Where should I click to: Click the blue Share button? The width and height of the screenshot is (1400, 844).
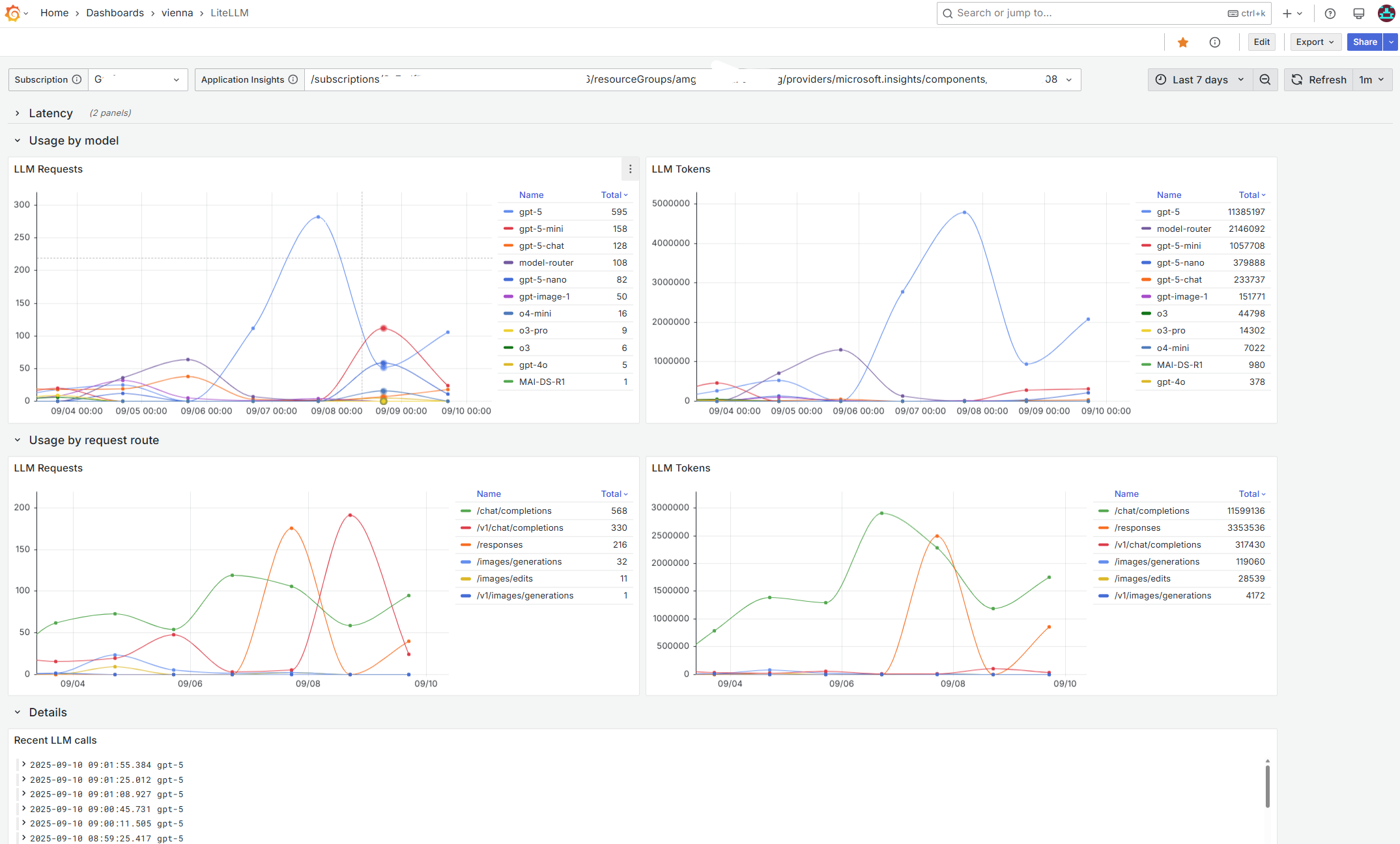pos(1364,42)
